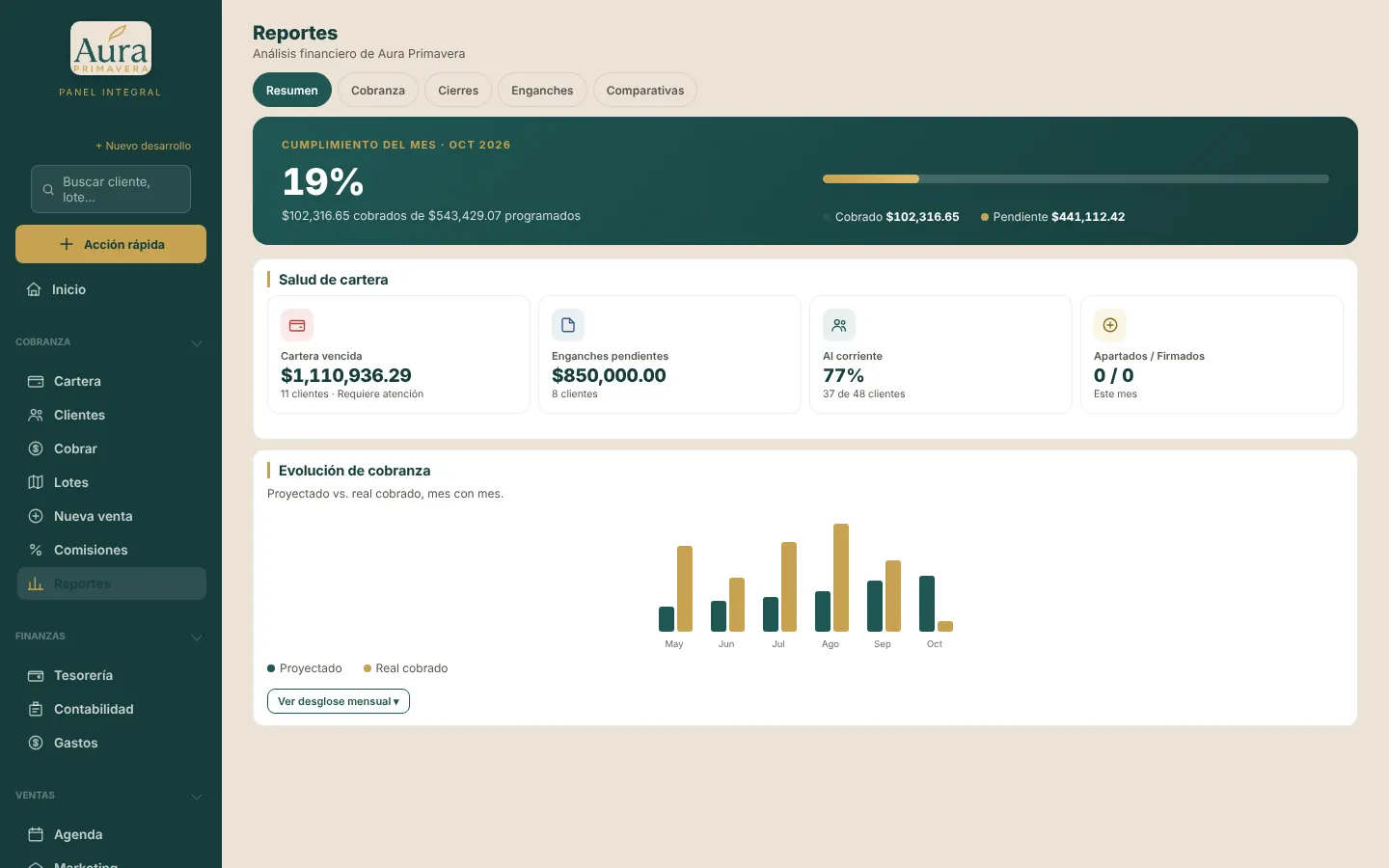Click the Apartados / Firmados plus icon
The image size is (1389, 868).
(x=1110, y=325)
